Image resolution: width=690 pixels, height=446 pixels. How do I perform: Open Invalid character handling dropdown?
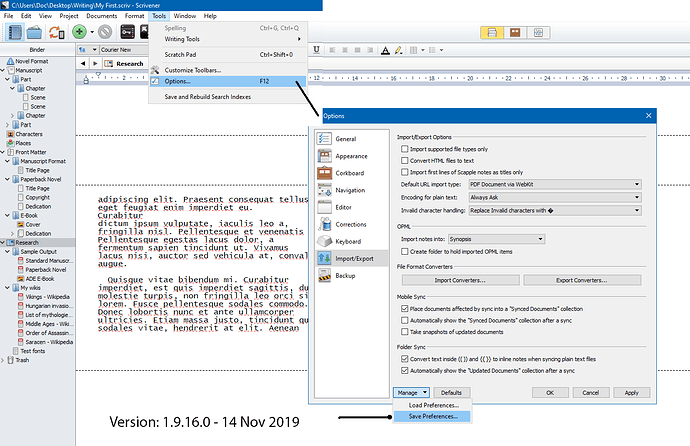(555, 211)
